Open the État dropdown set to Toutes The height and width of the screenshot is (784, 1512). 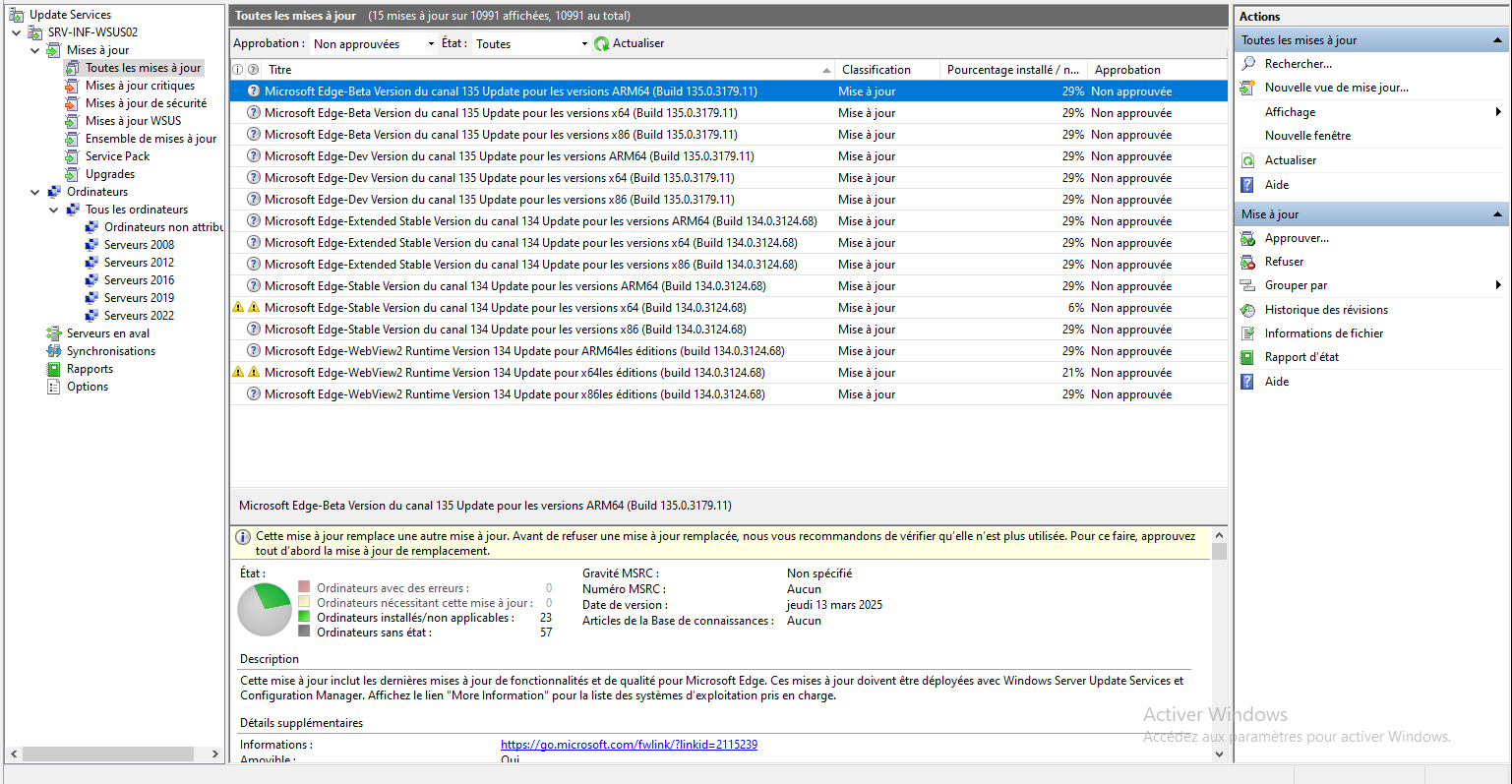click(x=531, y=44)
